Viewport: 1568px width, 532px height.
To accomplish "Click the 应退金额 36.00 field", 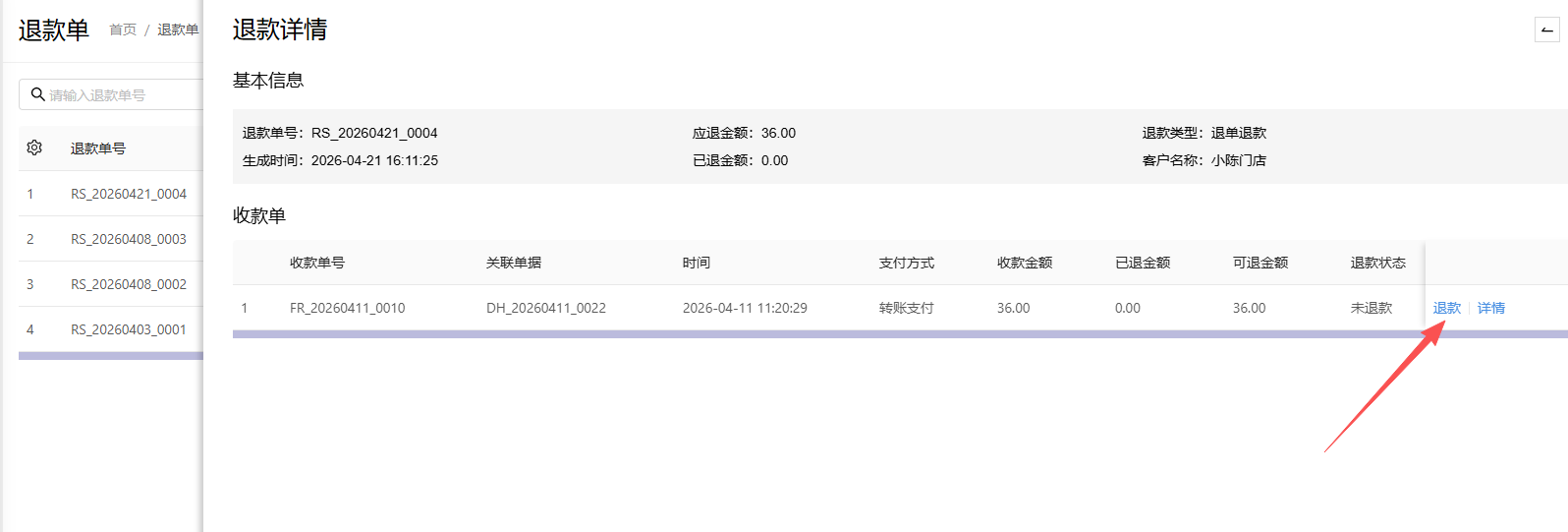I will [x=745, y=133].
